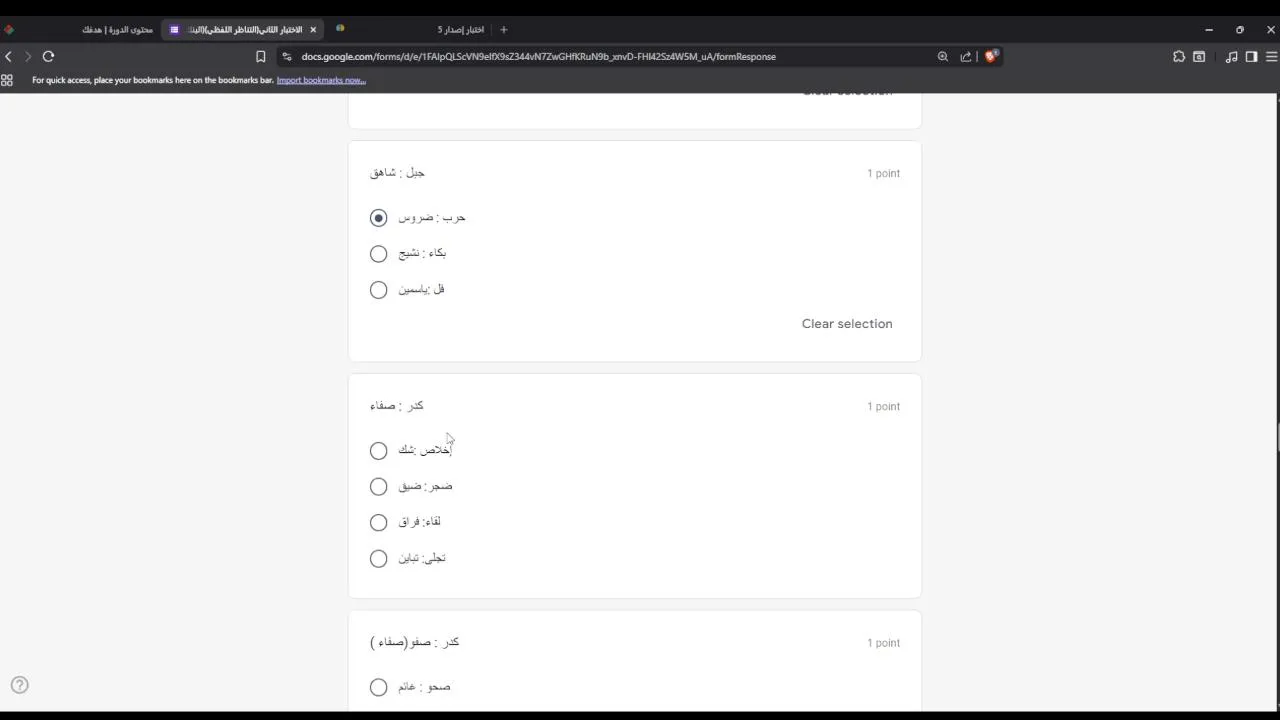
Task: Bookmark this page with the bookmark icon
Action: coord(261,57)
